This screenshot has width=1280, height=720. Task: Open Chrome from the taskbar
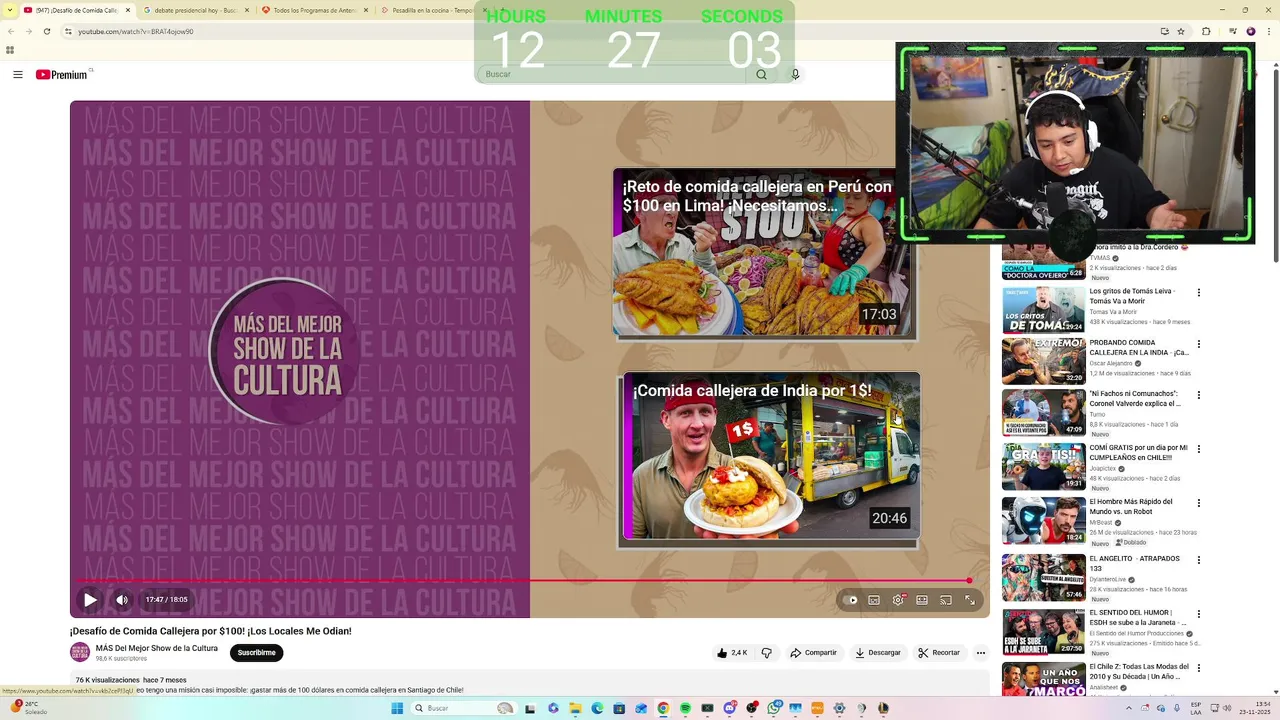point(663,708)
